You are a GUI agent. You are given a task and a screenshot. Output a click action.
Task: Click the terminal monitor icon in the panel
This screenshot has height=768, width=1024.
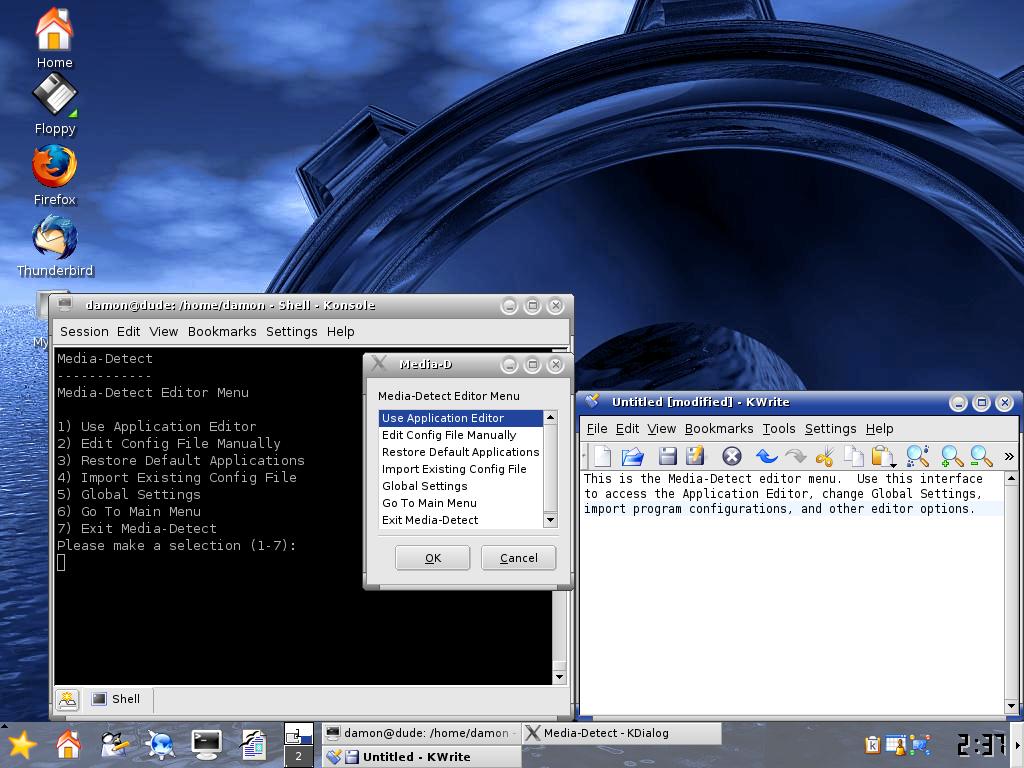pos(206,745)
